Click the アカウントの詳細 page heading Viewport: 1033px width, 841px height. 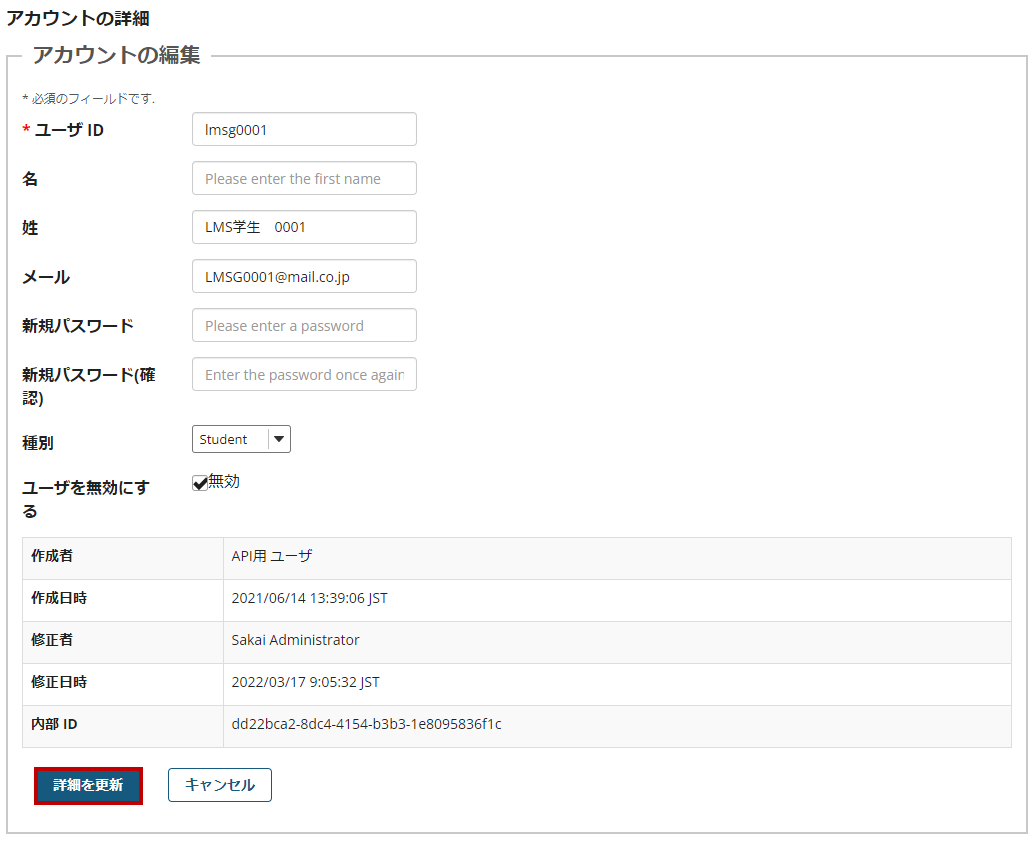coord(78,19)
